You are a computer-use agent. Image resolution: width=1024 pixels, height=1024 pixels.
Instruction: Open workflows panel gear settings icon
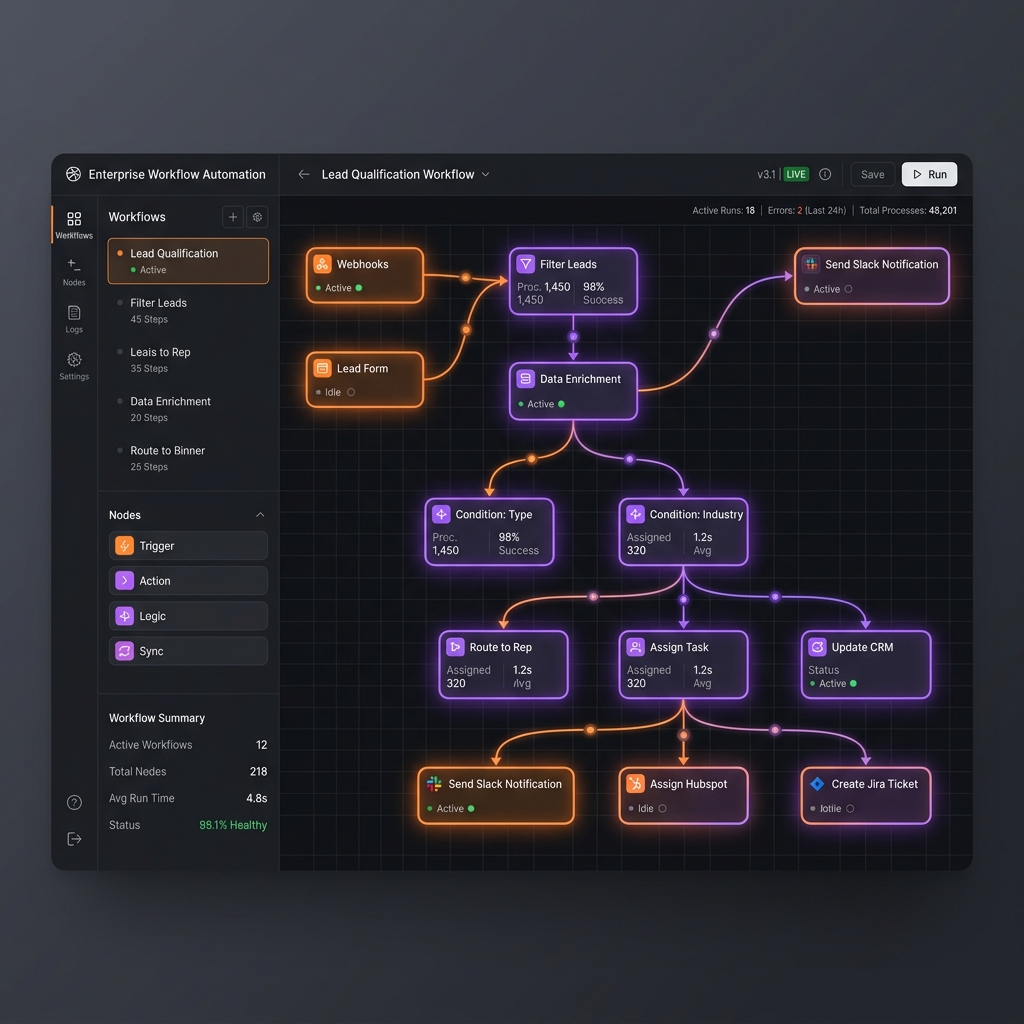(x=257, y=217)
